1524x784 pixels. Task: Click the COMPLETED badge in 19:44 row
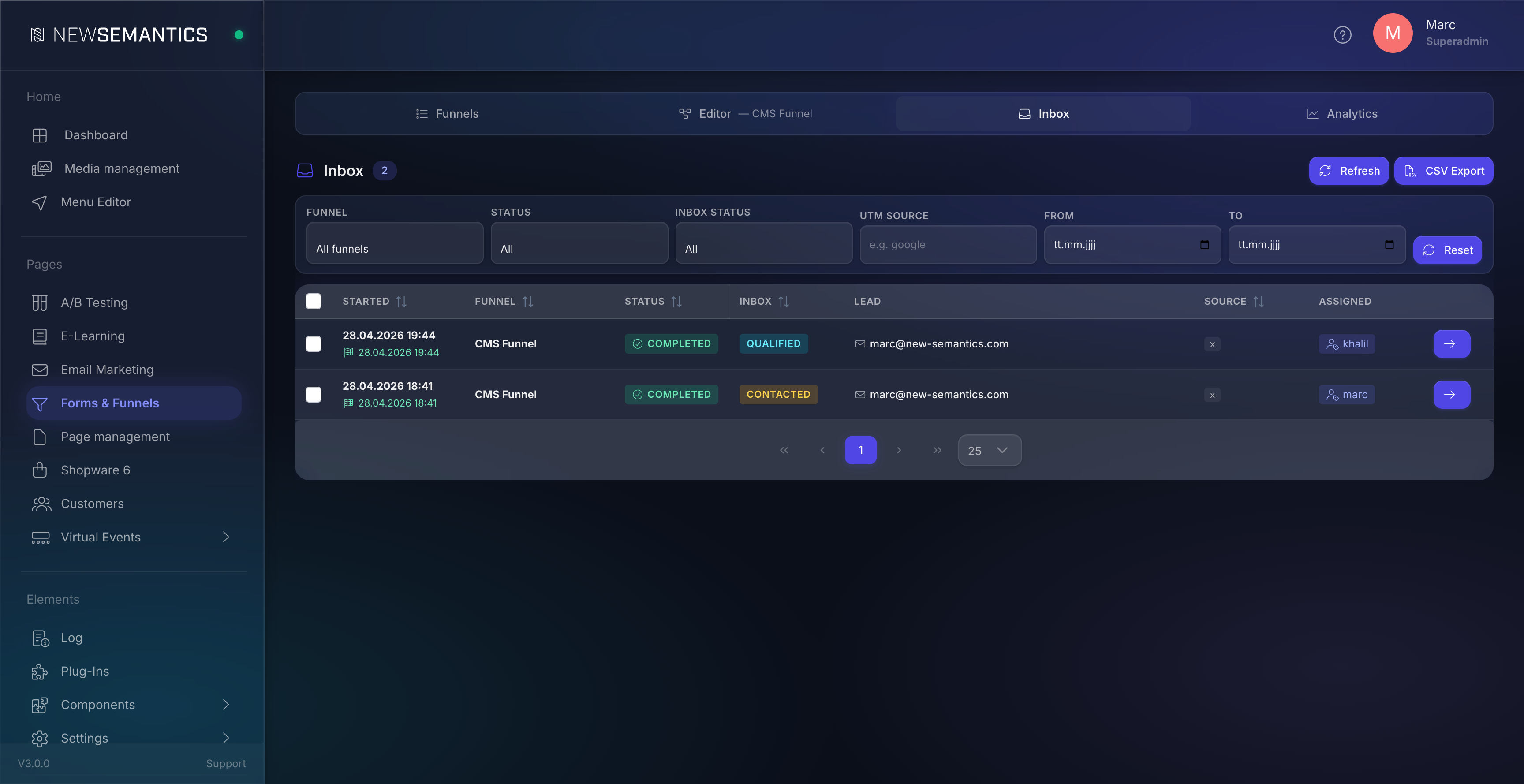click(x=671, y=344)
